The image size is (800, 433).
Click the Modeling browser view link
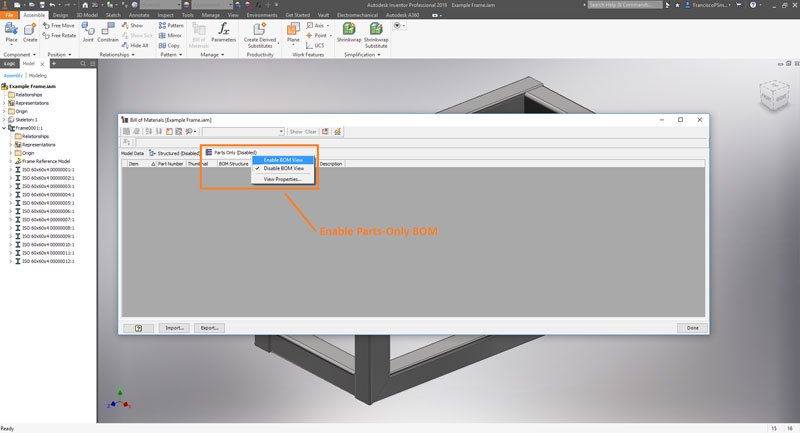tap(37, 75)
